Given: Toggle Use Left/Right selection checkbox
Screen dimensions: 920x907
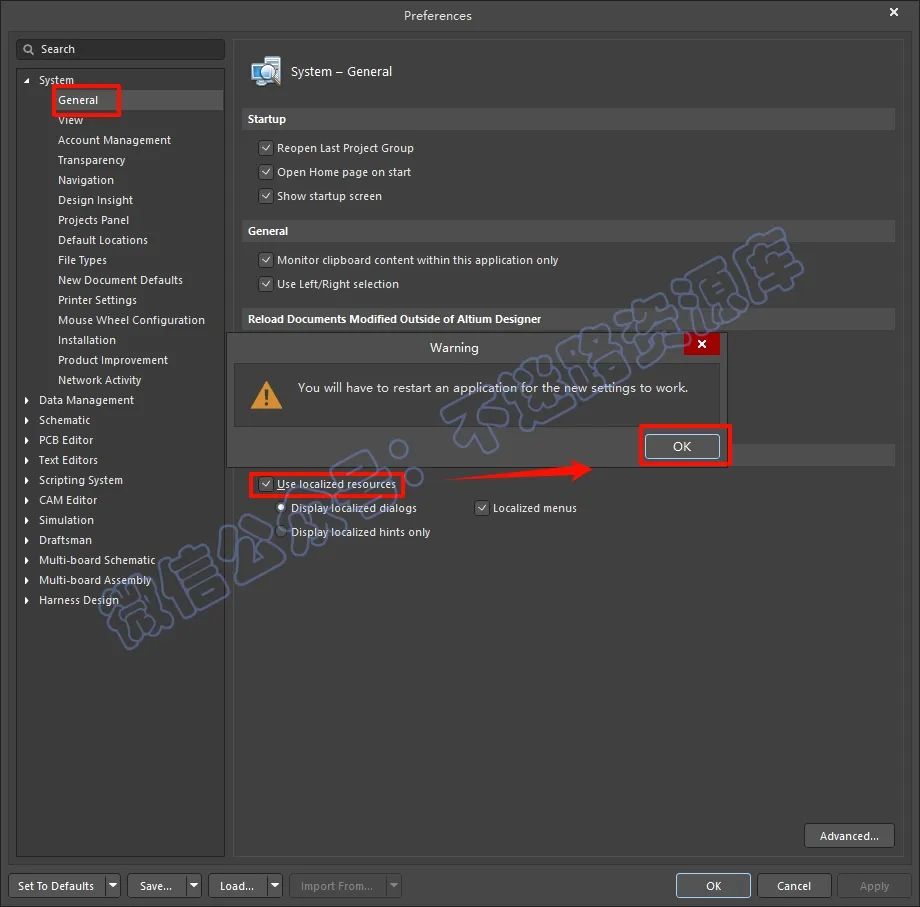Looking at the screenshot, I should (x=266, y=284).
